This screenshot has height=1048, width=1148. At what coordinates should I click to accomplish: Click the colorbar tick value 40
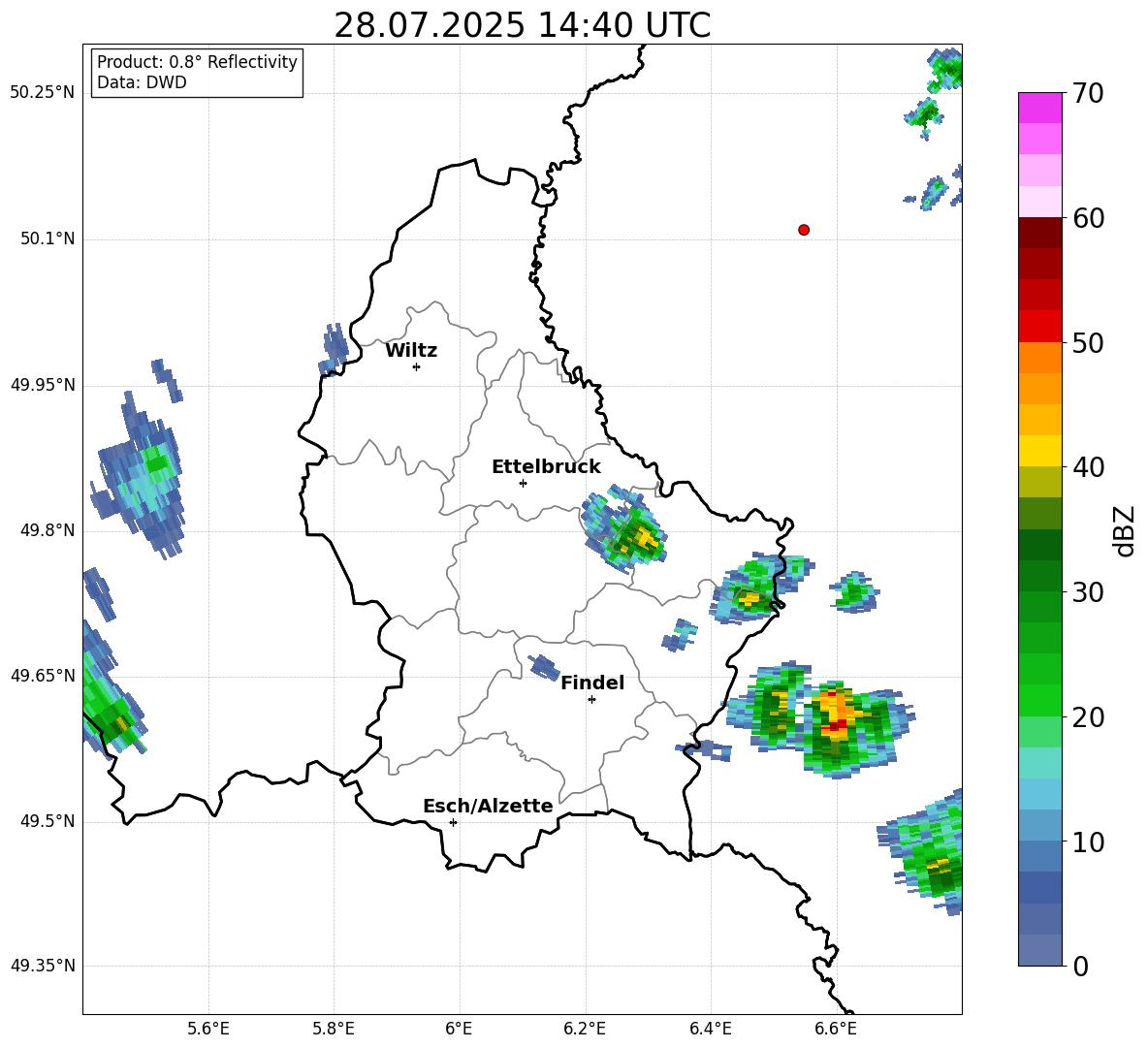[1087, 467]
